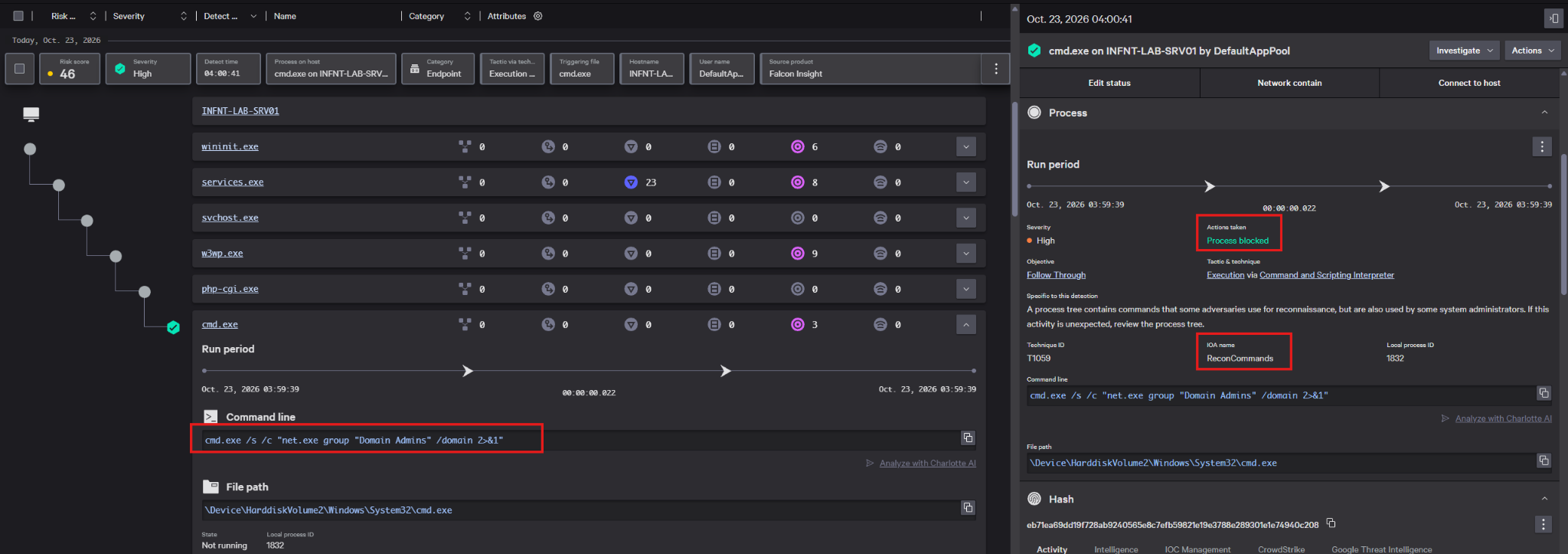This screenshot has height=554, width=1568.
Task: Expand the w3wp.exe process row
Action: [966, 253]
